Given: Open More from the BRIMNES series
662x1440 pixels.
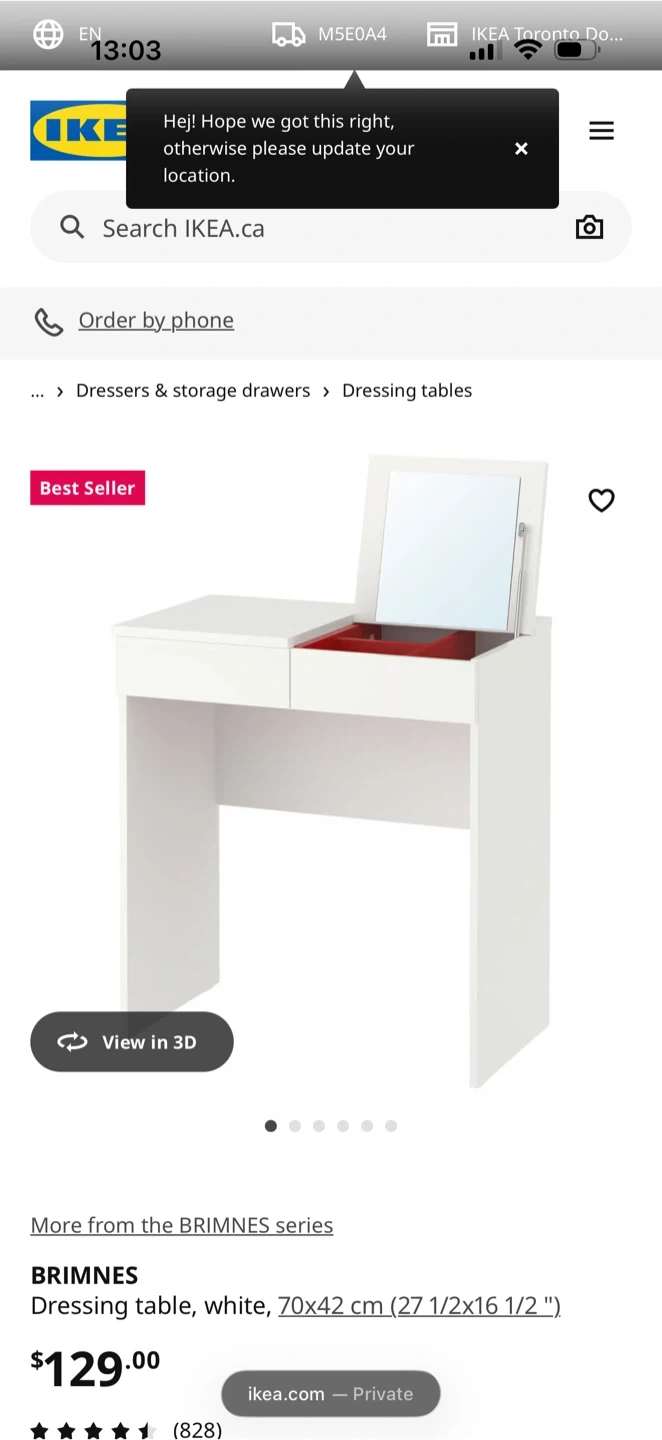Looking at the screenshot, I should [x=182, y=1225].
